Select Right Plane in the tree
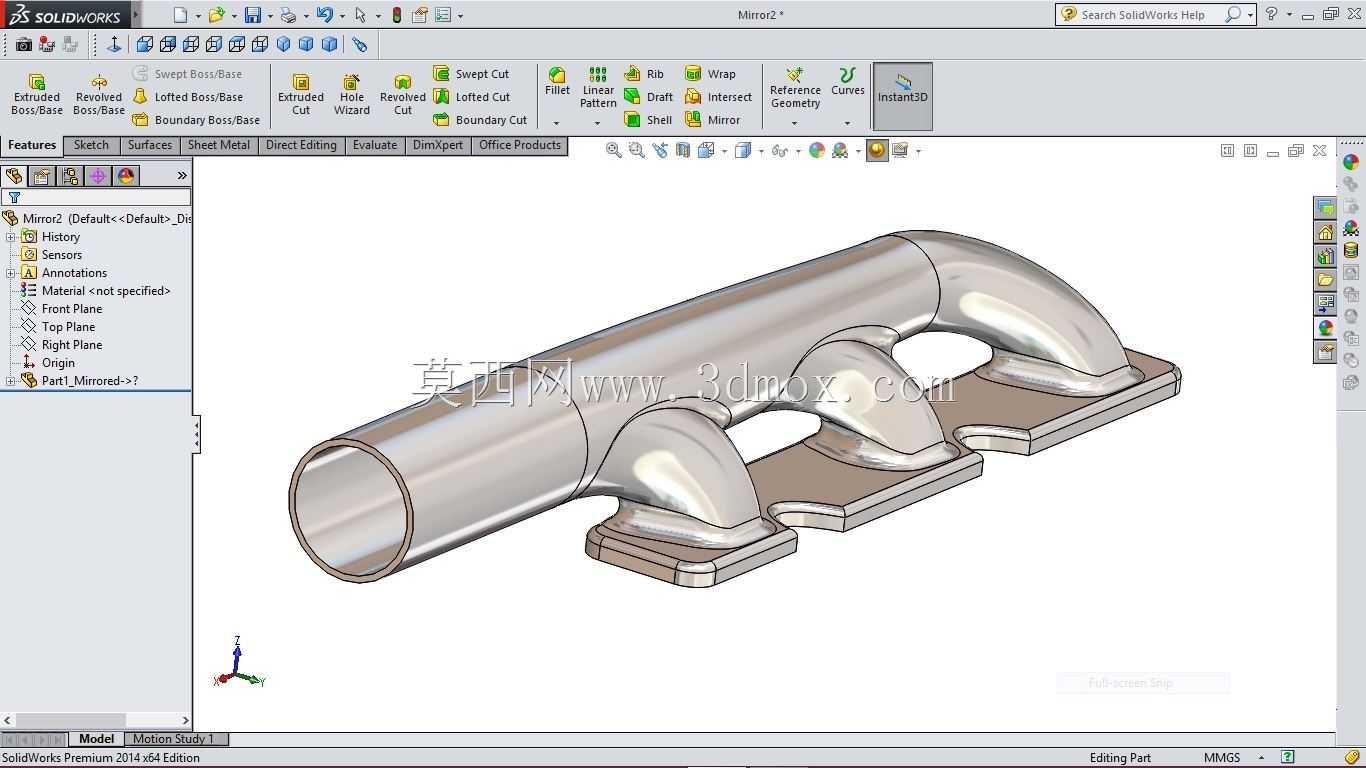 [x=61, y=345]
